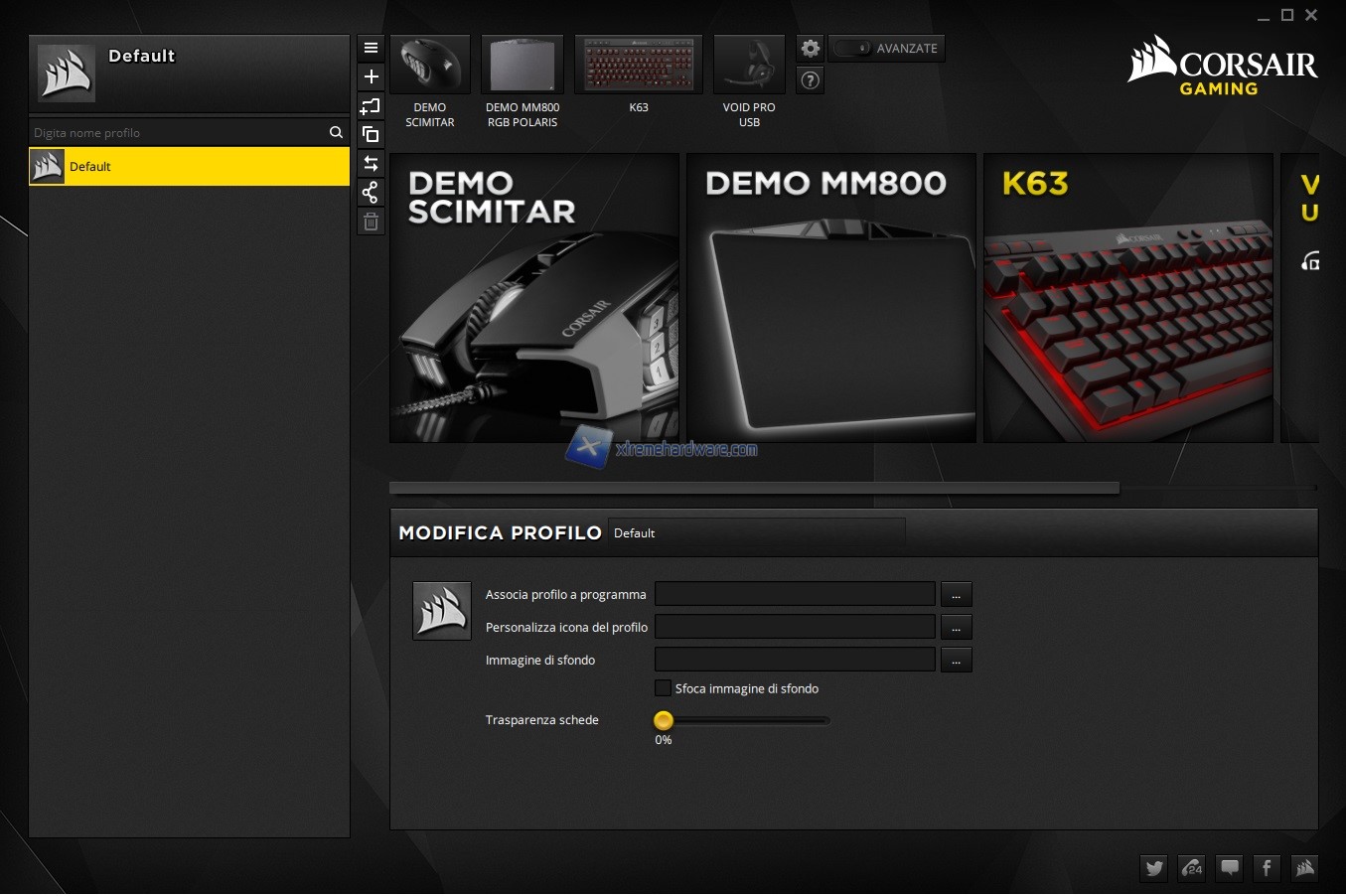1346x896 pixels.
Task: Click the copy profile icon
Action: tap(371, 134)
